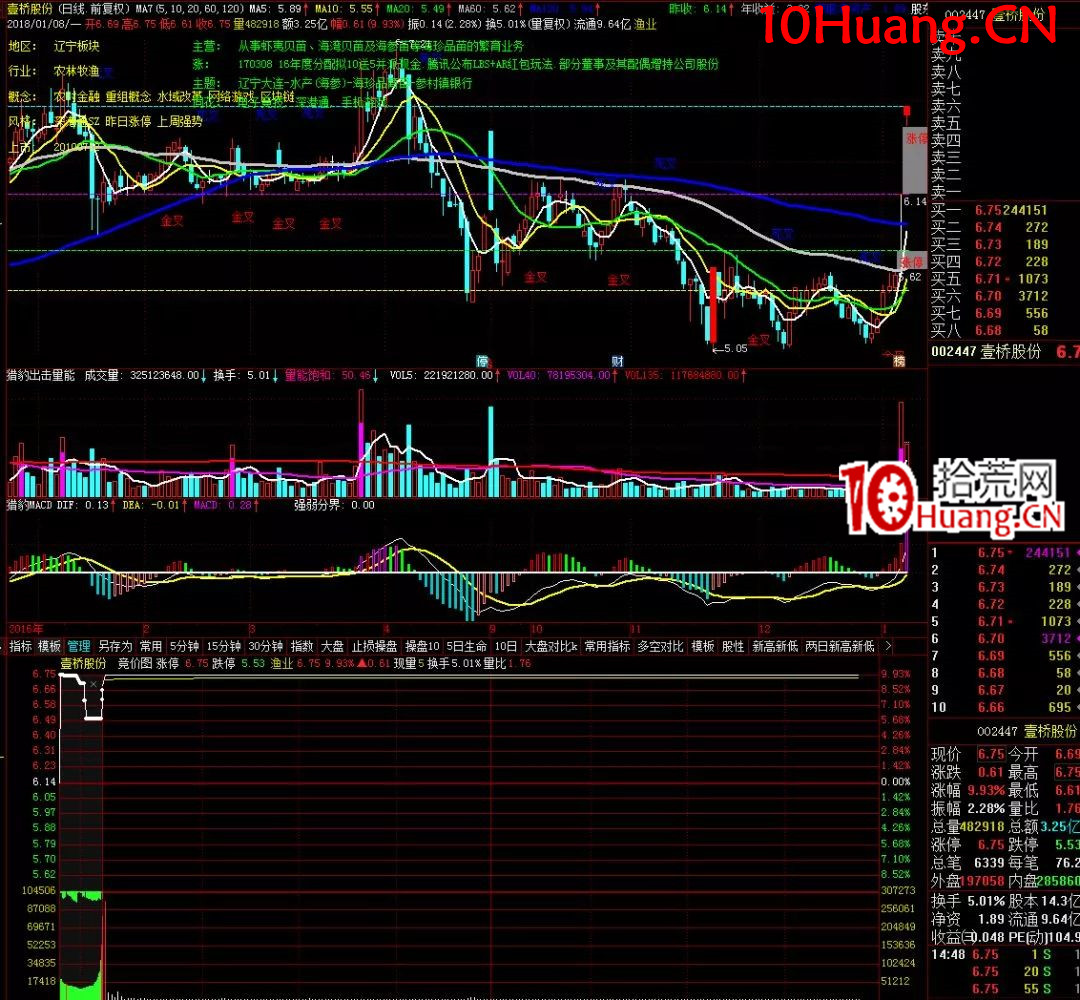
Task: Open the 指数 tab
Action: pos(302,646)
